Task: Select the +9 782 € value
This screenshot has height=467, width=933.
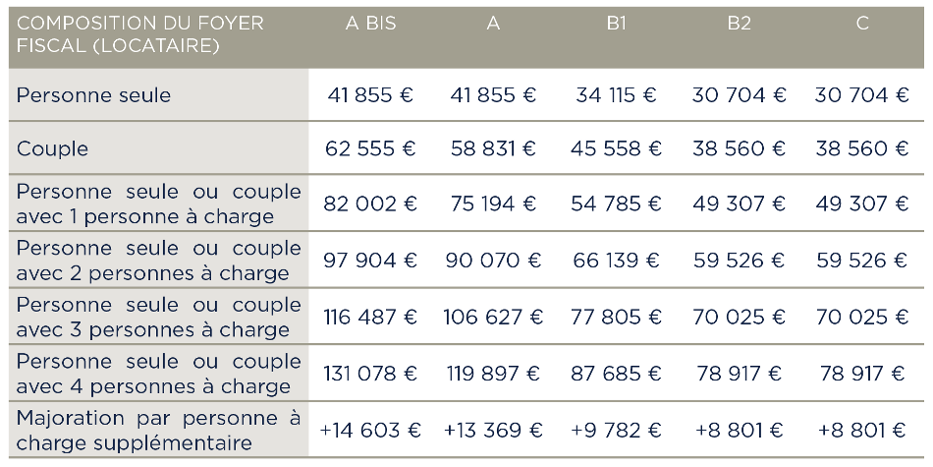Action: point(616,430)
